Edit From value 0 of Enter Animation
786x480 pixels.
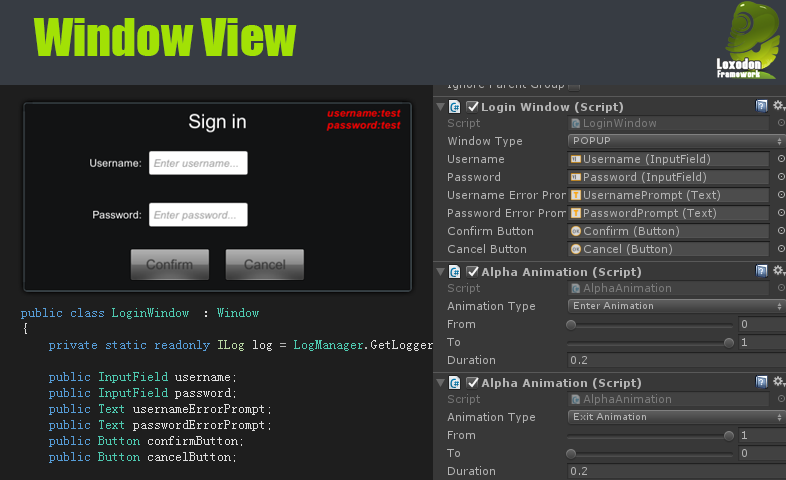click(x=762, y=324)
